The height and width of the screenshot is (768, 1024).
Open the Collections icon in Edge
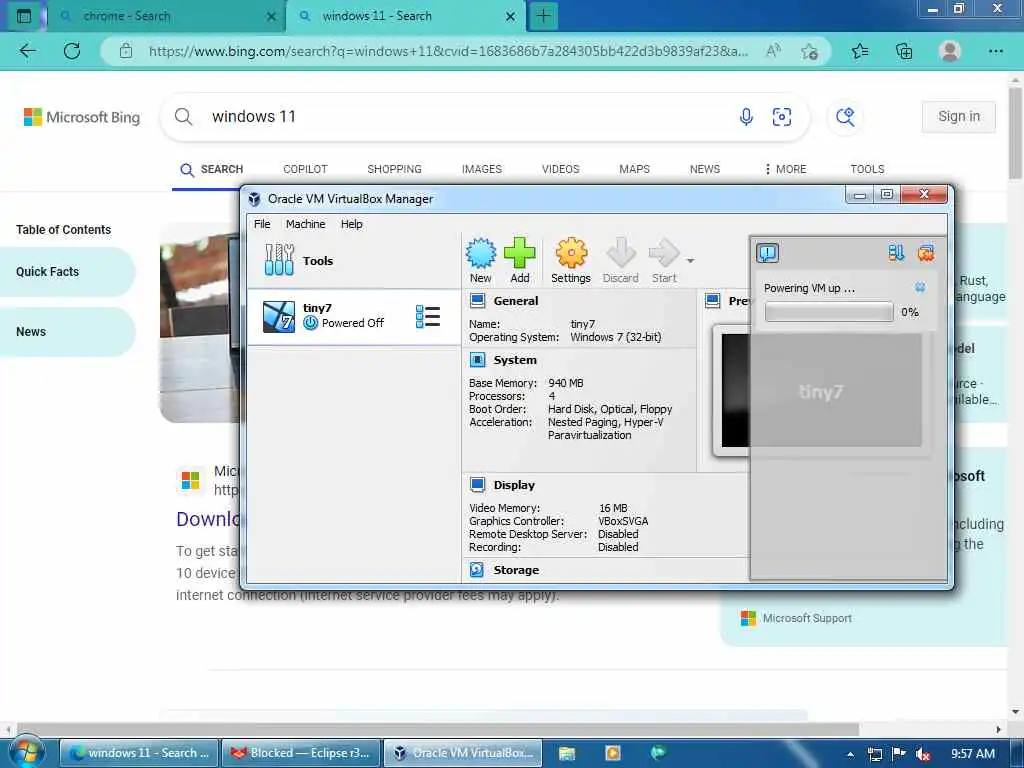pos(904,51)
